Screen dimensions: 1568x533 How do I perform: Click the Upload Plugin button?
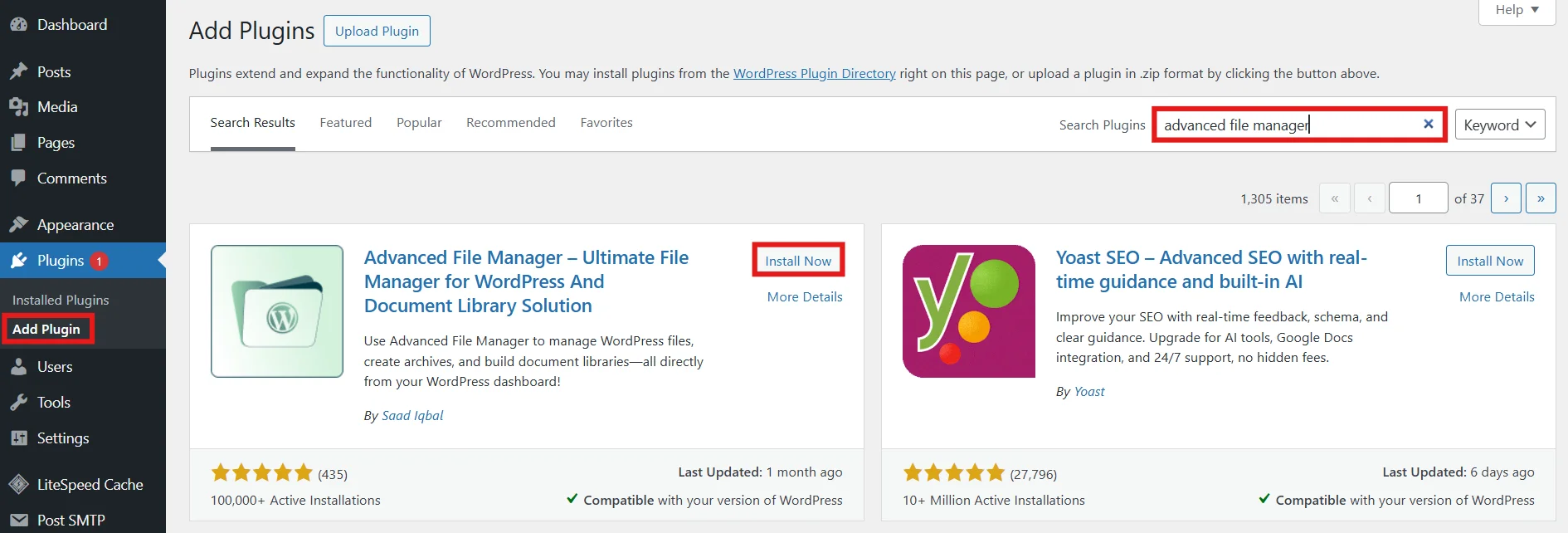coord(377,31)
